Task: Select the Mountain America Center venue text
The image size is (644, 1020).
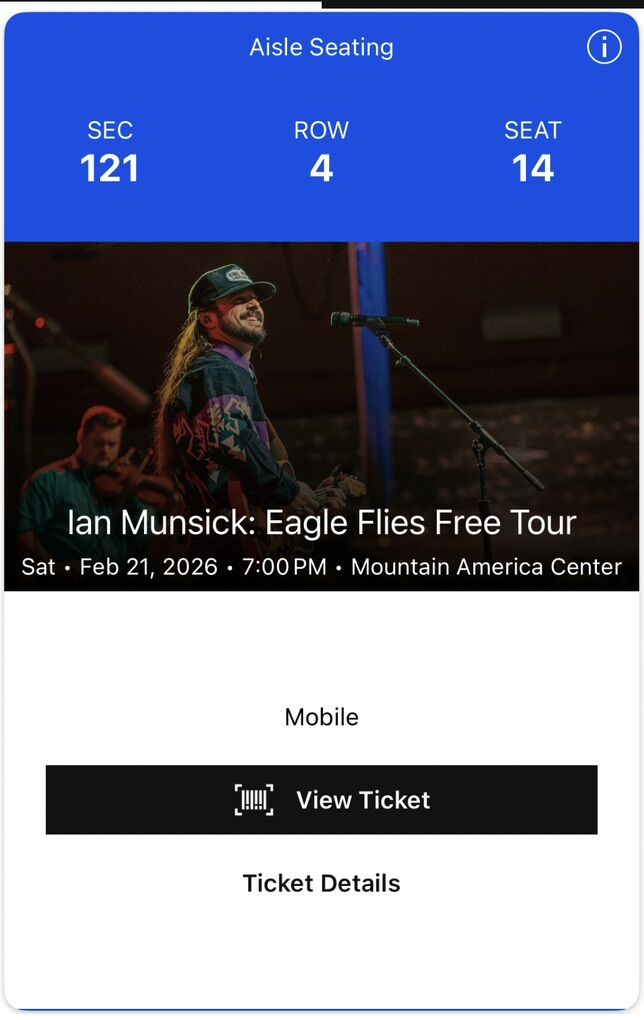Action: click(486, 567)
